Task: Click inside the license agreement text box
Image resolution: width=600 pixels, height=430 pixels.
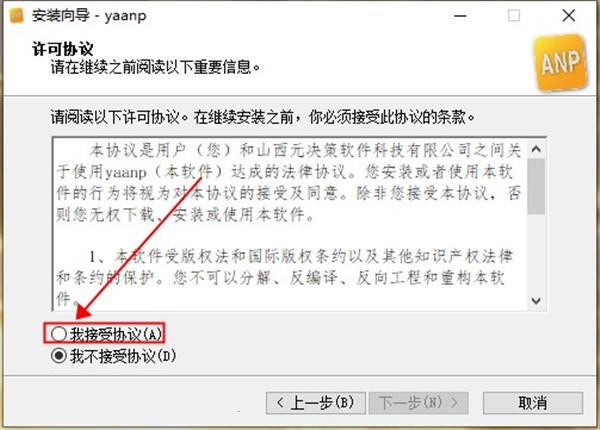Action: pos(290,224)
